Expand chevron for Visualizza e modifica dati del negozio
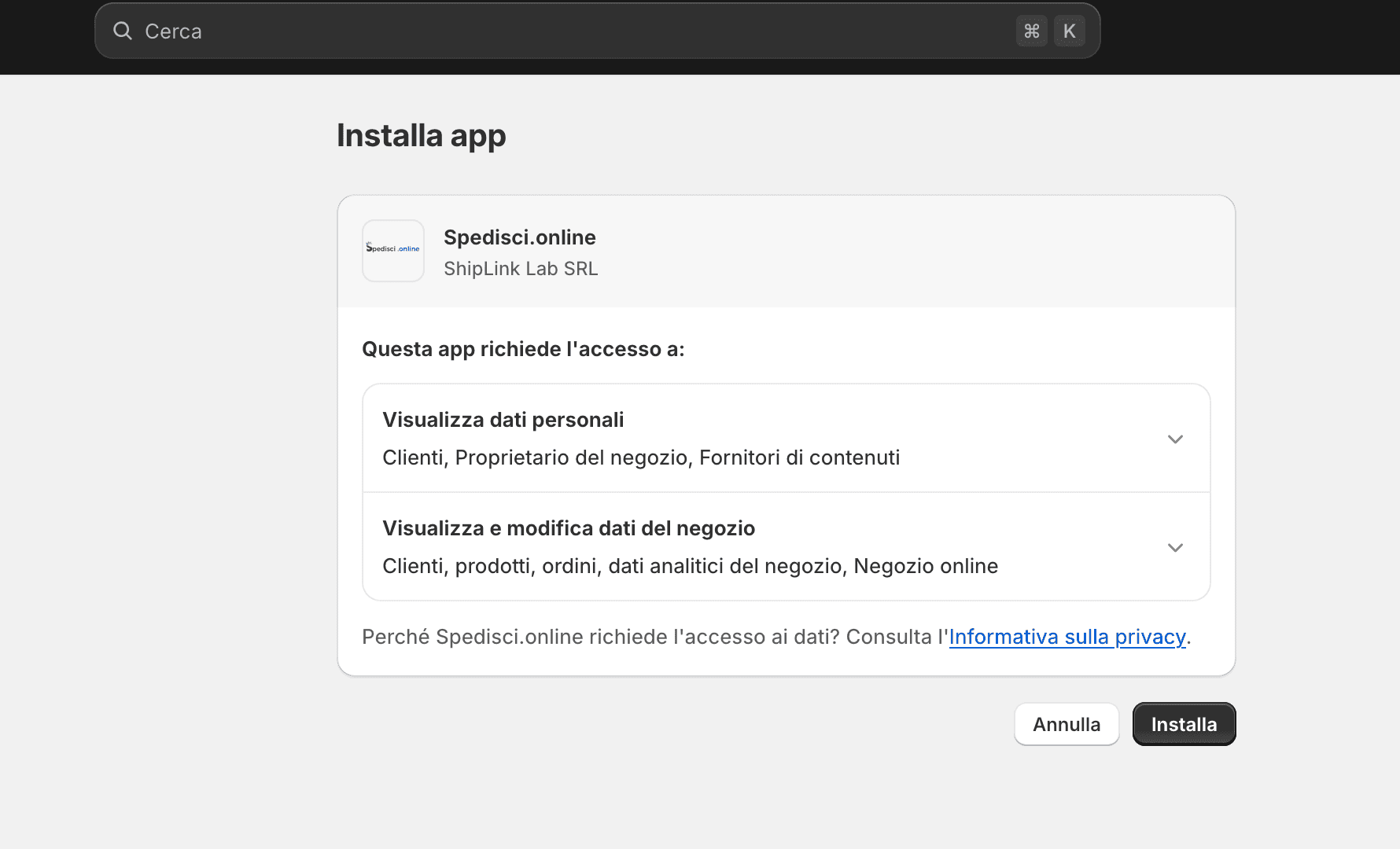 pyautogui.click(x=1175, y=548)
